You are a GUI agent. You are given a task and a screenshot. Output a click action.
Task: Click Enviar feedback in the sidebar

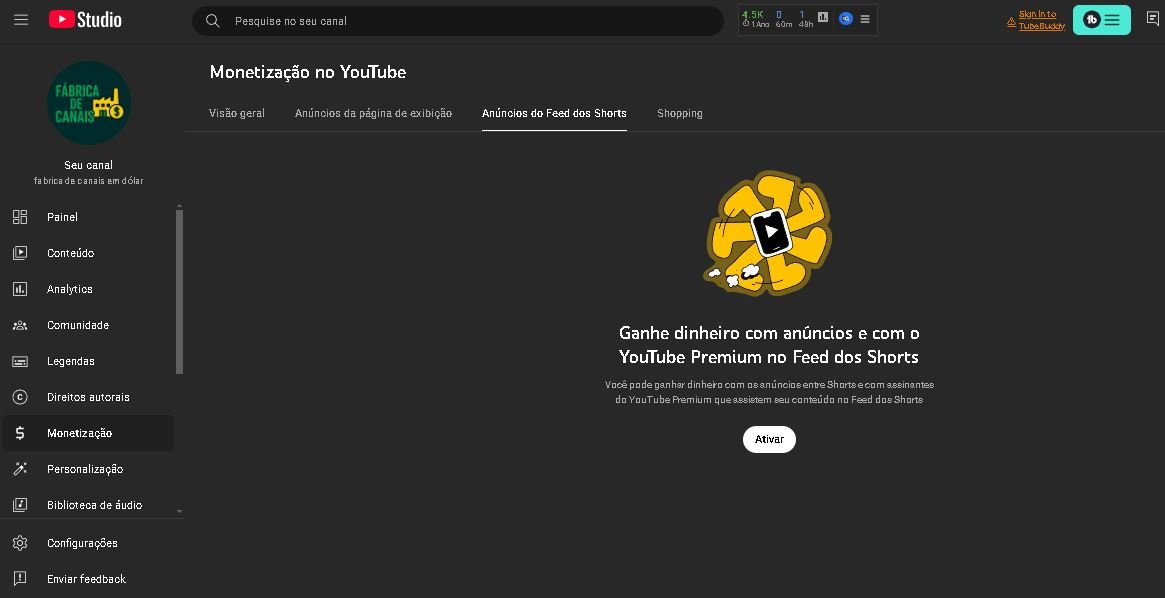tap(86, 579)
